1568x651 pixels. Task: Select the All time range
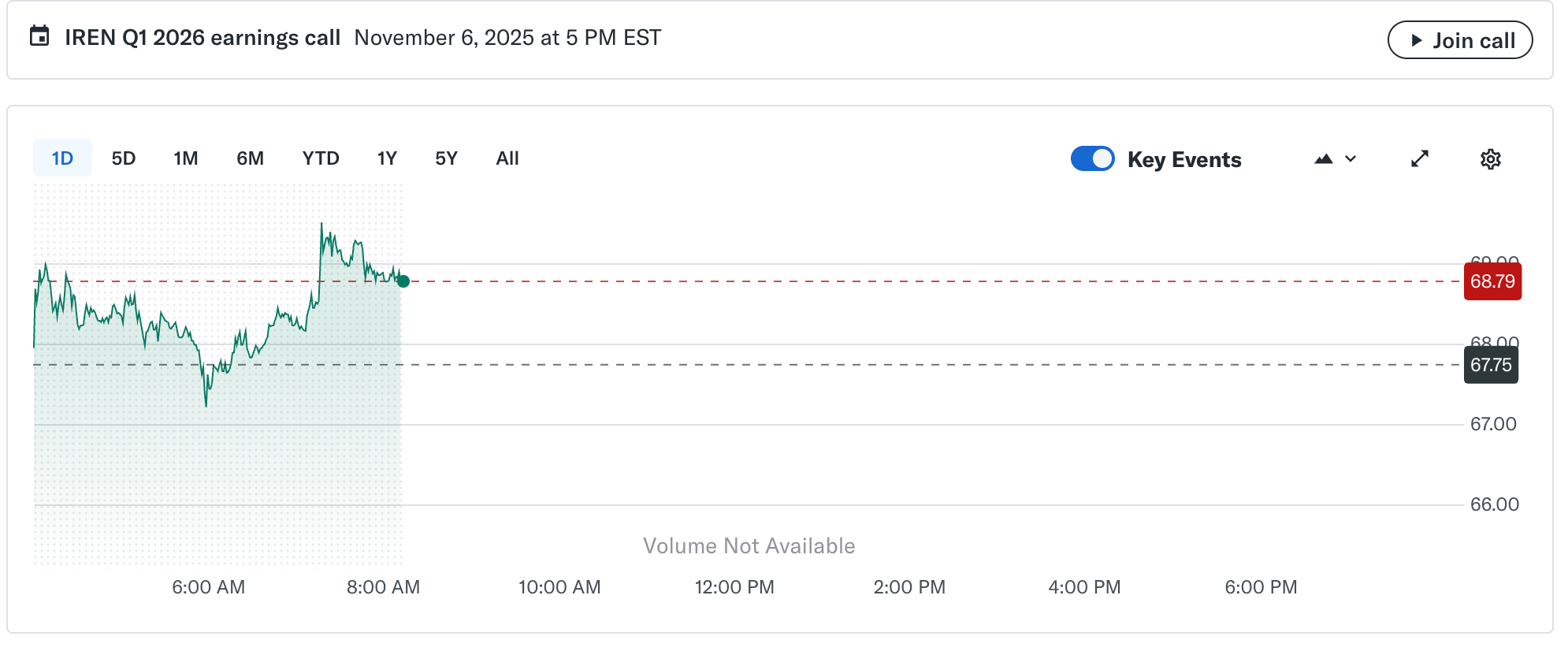point(507,158)
